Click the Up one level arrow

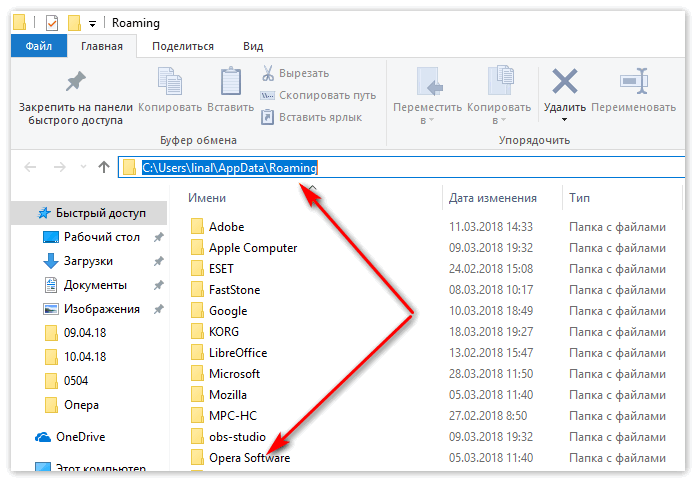tap(104, 167)
